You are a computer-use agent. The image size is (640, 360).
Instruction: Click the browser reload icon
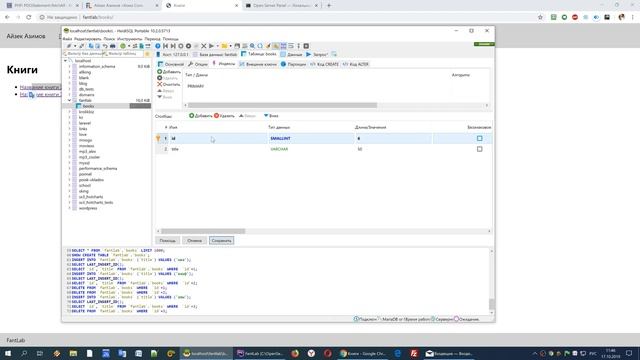coord(29,17)
